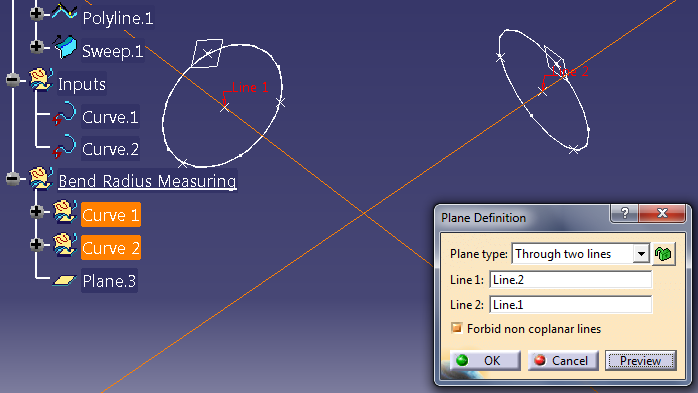Click the Line 1 input field

[570, 280]
